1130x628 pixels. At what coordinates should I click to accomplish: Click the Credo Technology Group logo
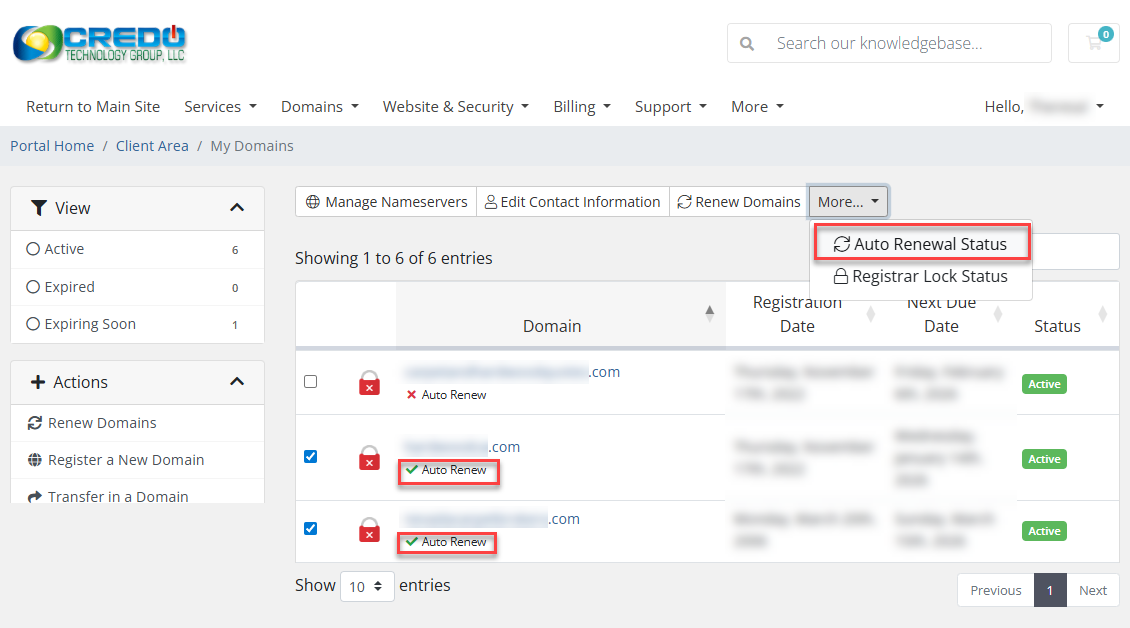pyautogui.click(x=99, y=43)
